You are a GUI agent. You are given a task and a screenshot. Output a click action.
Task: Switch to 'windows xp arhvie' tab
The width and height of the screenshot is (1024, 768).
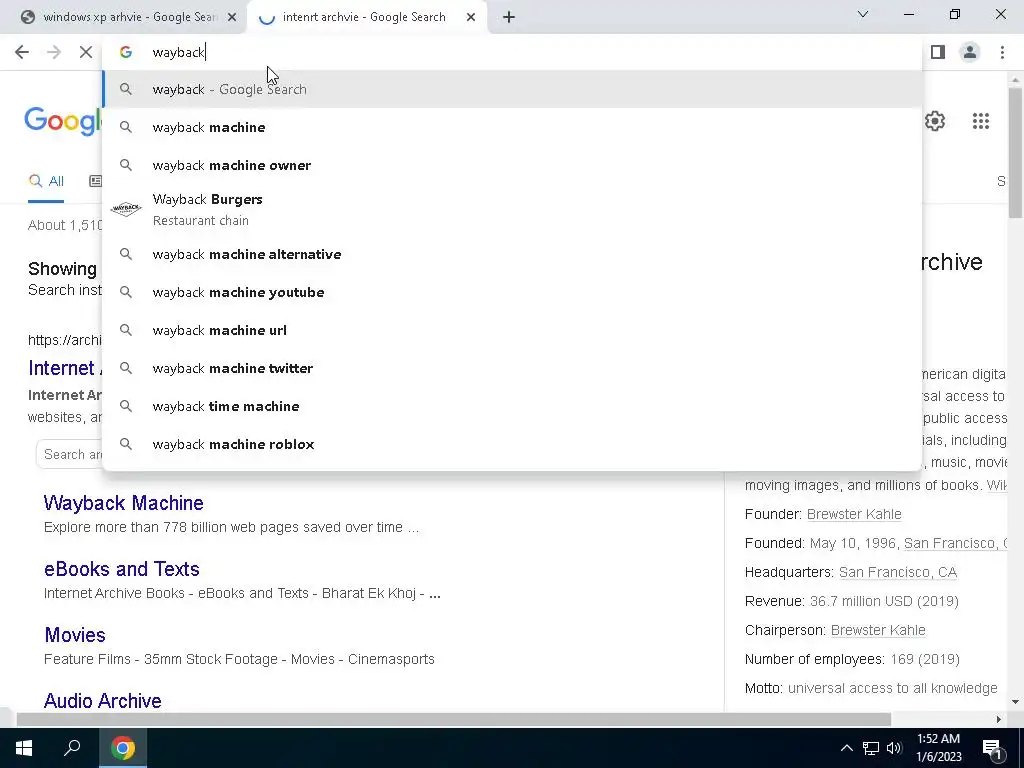point(124,17)
